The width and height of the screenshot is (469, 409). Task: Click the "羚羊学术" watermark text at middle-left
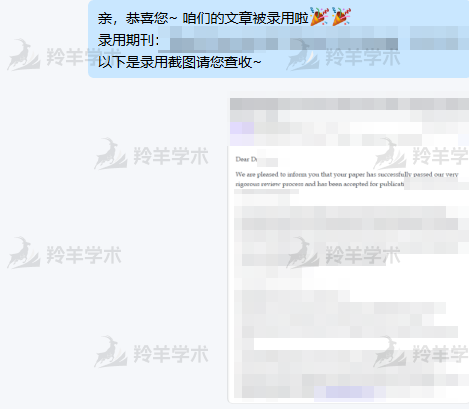pyautogui.click(x=84, y=255)
